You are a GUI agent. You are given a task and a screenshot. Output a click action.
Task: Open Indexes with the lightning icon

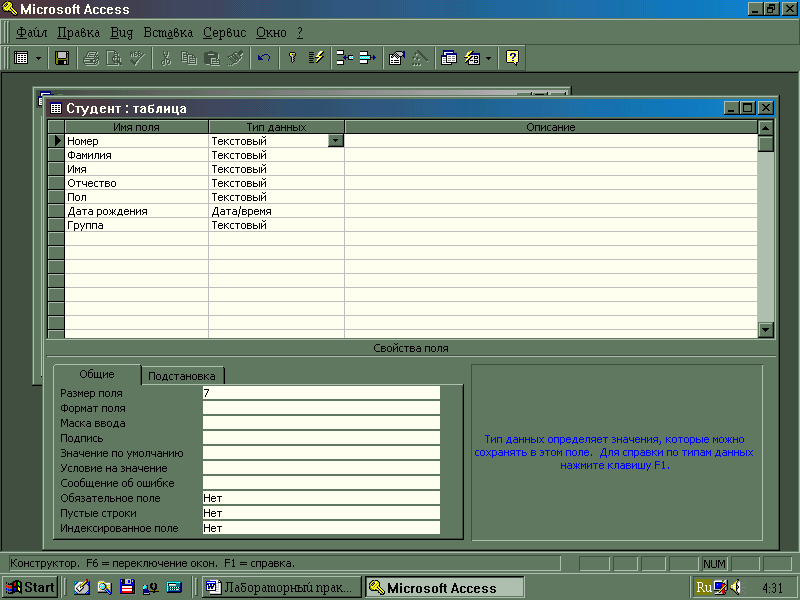click(316, 58)
